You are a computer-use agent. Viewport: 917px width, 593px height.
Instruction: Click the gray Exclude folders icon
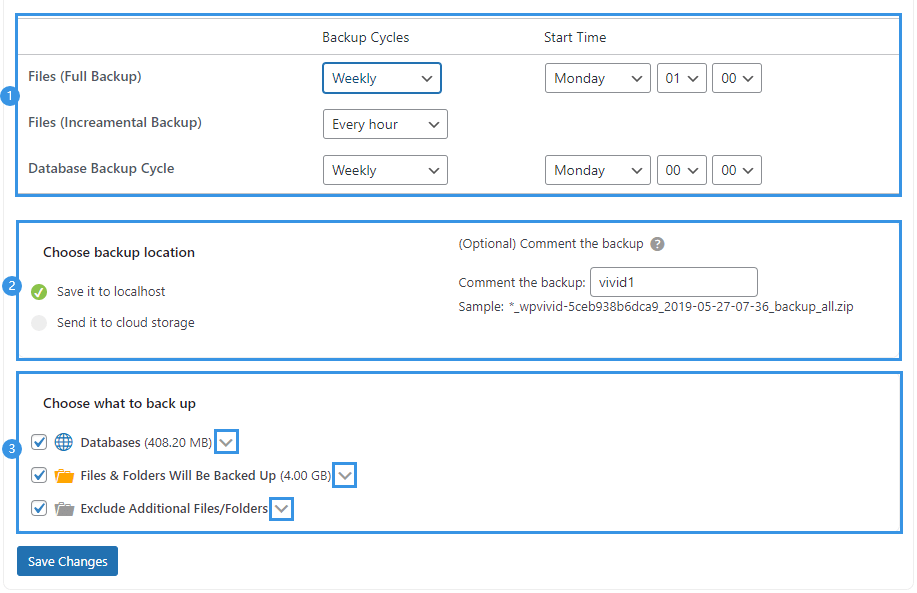(64, 509)
